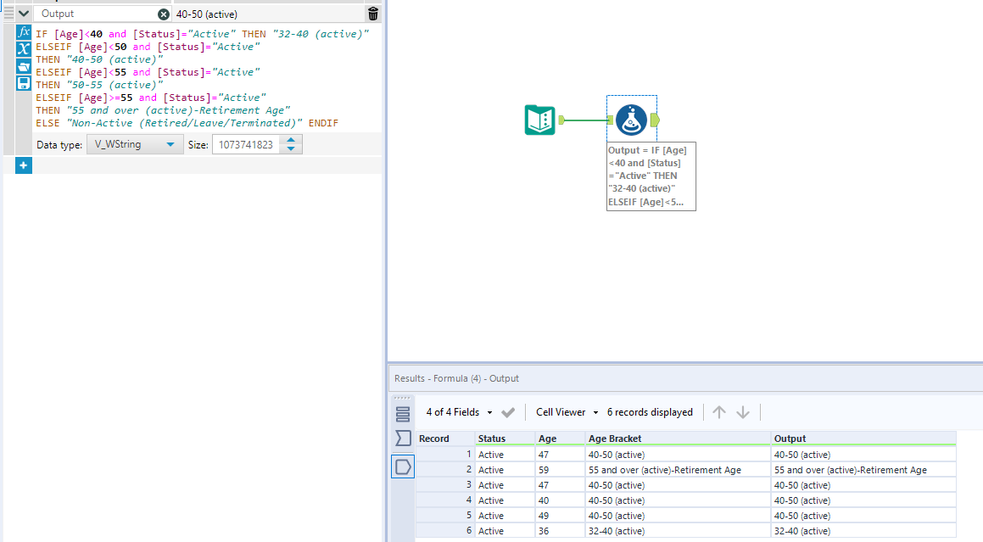The image size is (983, 542).
Task: Select record 6 Output cell 32-40 (active)
Action: coord(864,531)
